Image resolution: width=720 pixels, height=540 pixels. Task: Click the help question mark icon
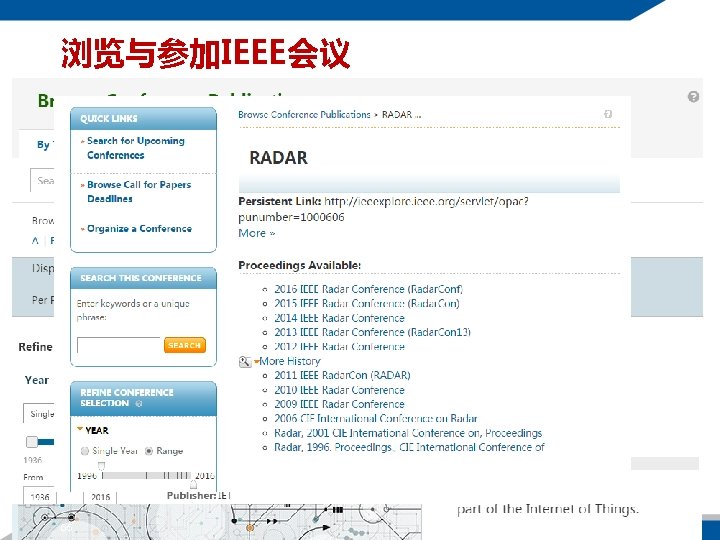coord(693,97)
